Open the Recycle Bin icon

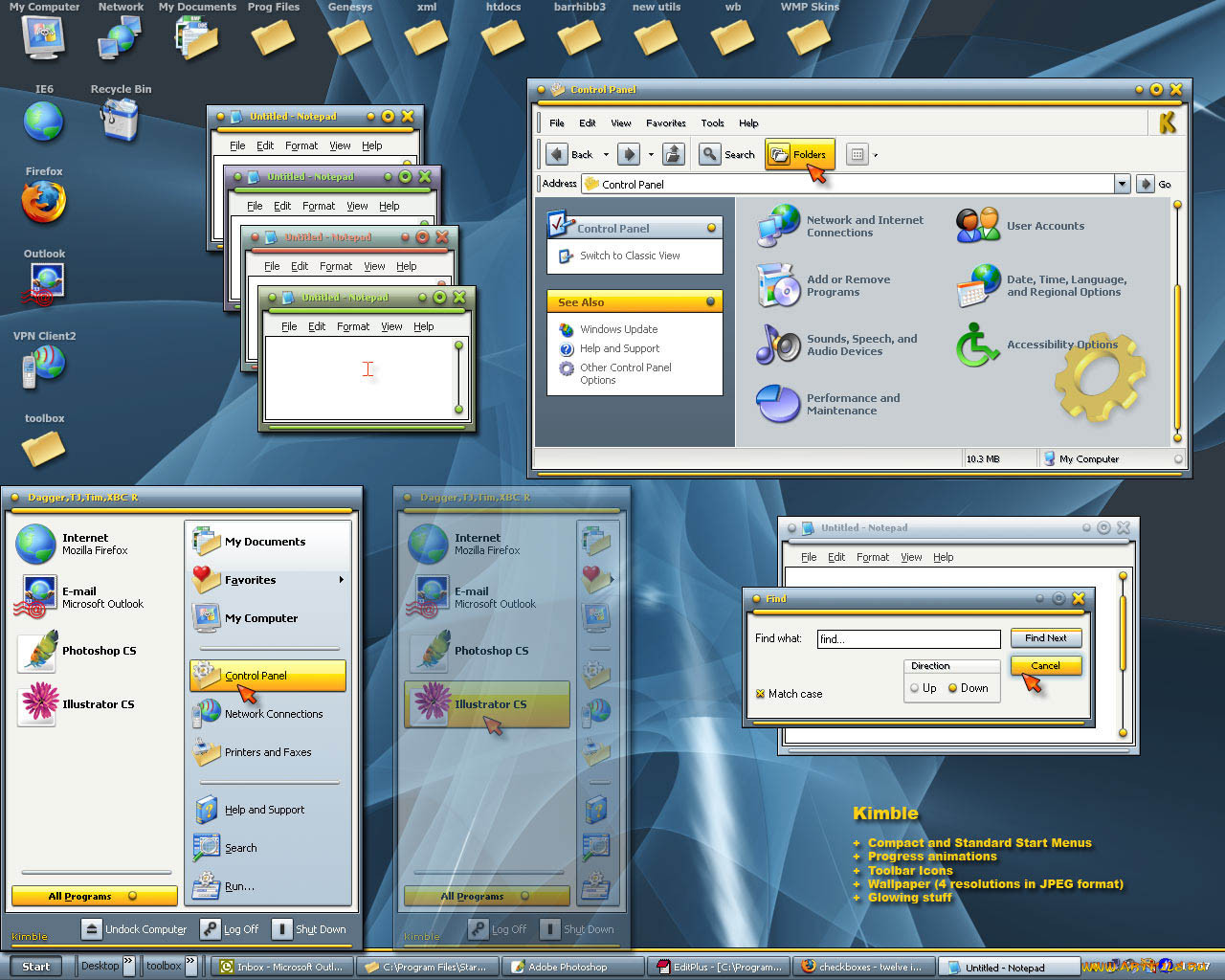click(121, 121)
